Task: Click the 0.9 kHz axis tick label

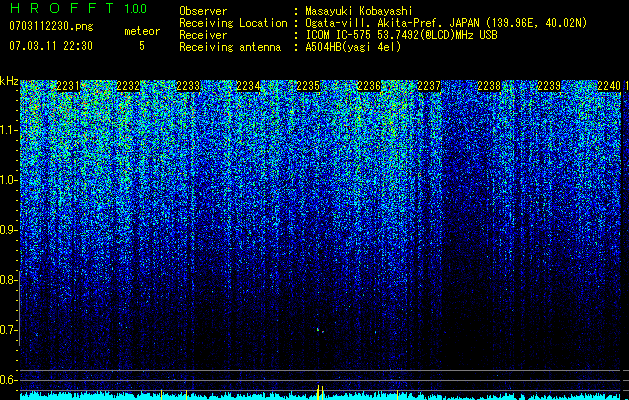Action: tap(8, 230)
